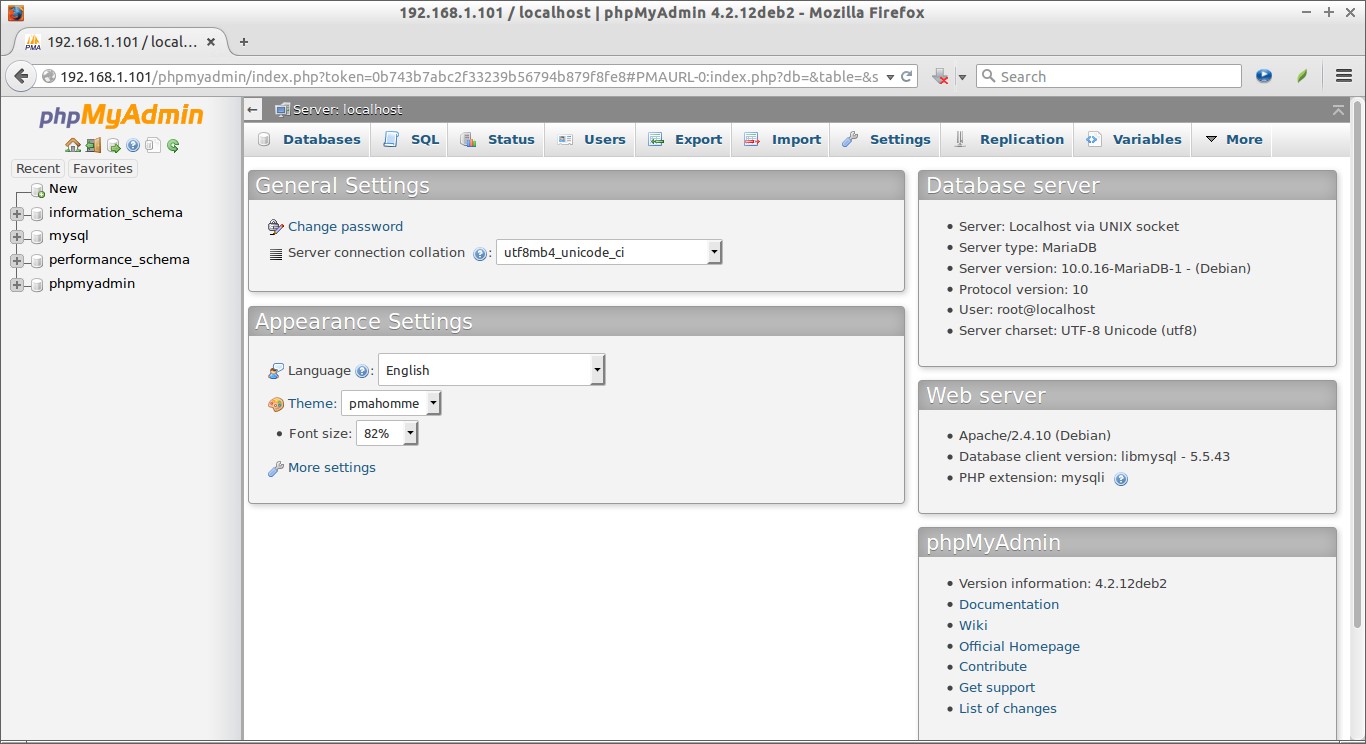This screenshot has height=744, width=1366.
Task: Open the Export tab
Action: coord(685,140)
